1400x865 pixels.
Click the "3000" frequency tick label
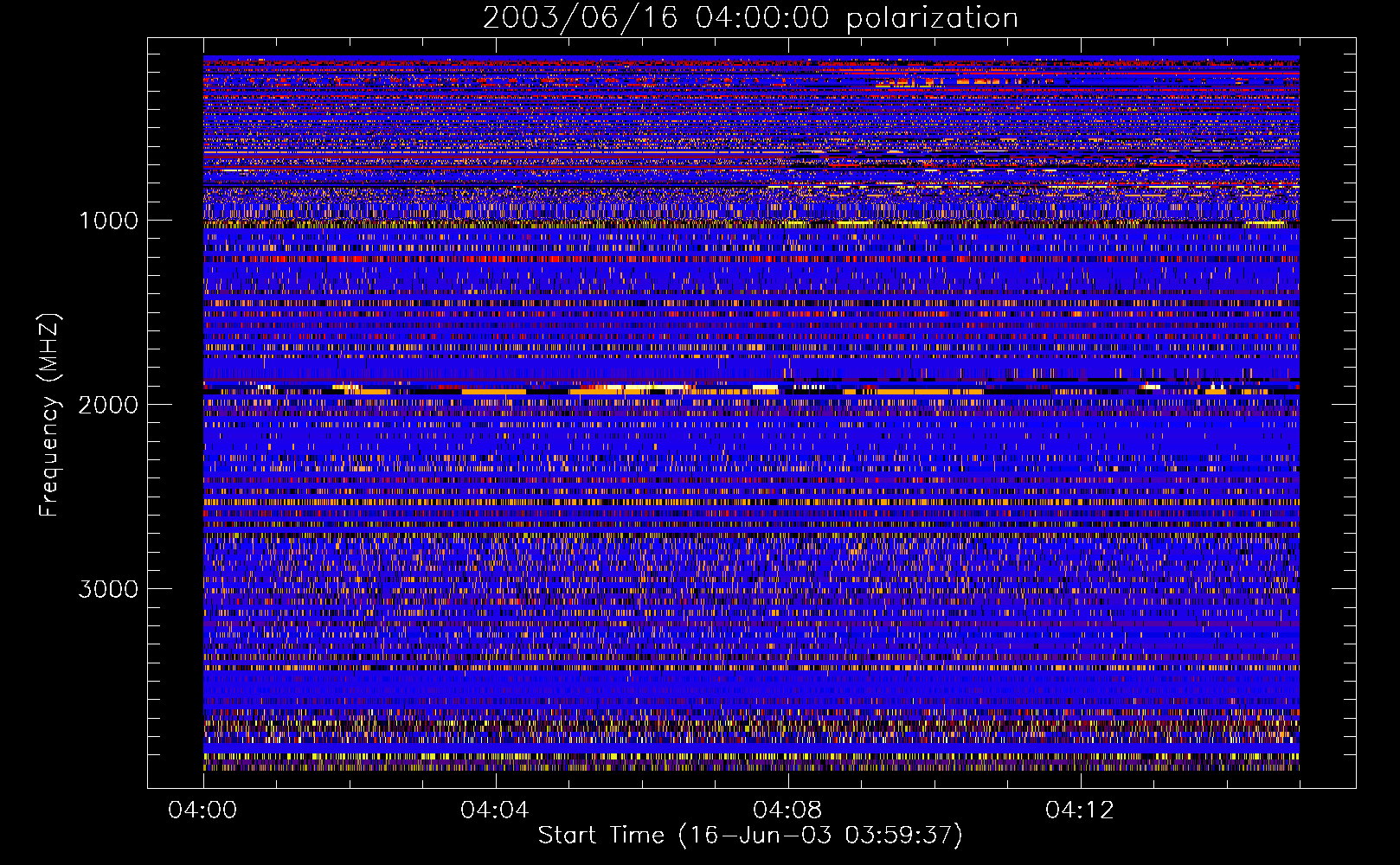(x=108, y=589)
